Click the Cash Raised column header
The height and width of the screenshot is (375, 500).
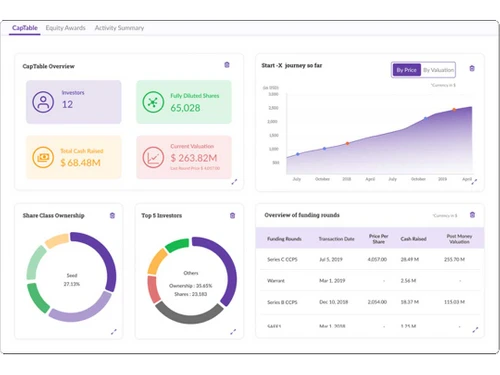(x=413, y=239)
